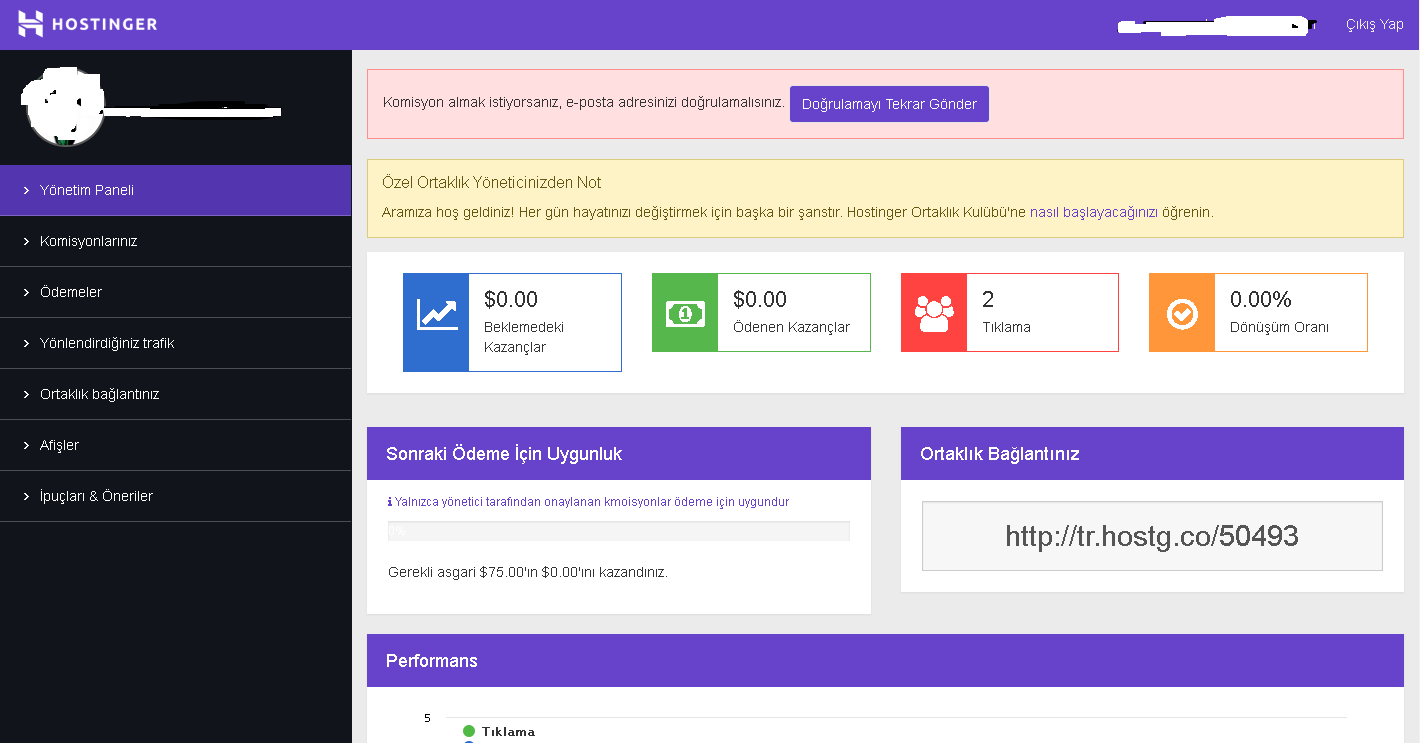Click Sonraki Ödeme İçin Uygunluk header
1420x743 pixels.
pos(619,454)
